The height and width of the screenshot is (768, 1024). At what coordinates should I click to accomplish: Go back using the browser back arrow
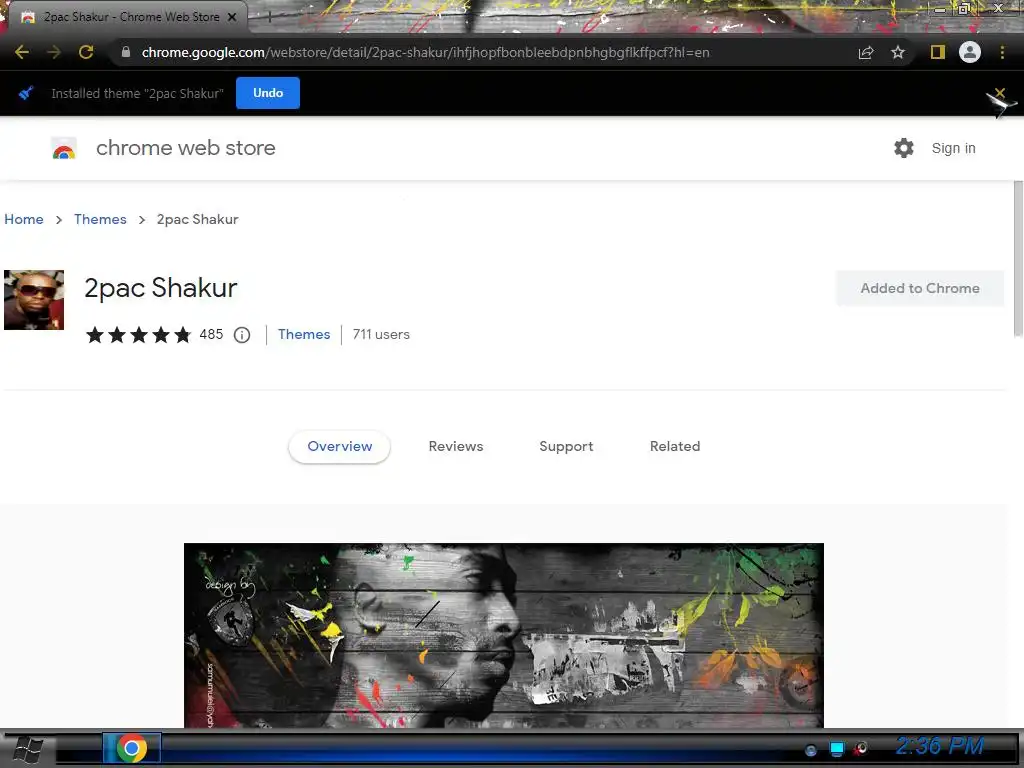click(x=22, y=52)
